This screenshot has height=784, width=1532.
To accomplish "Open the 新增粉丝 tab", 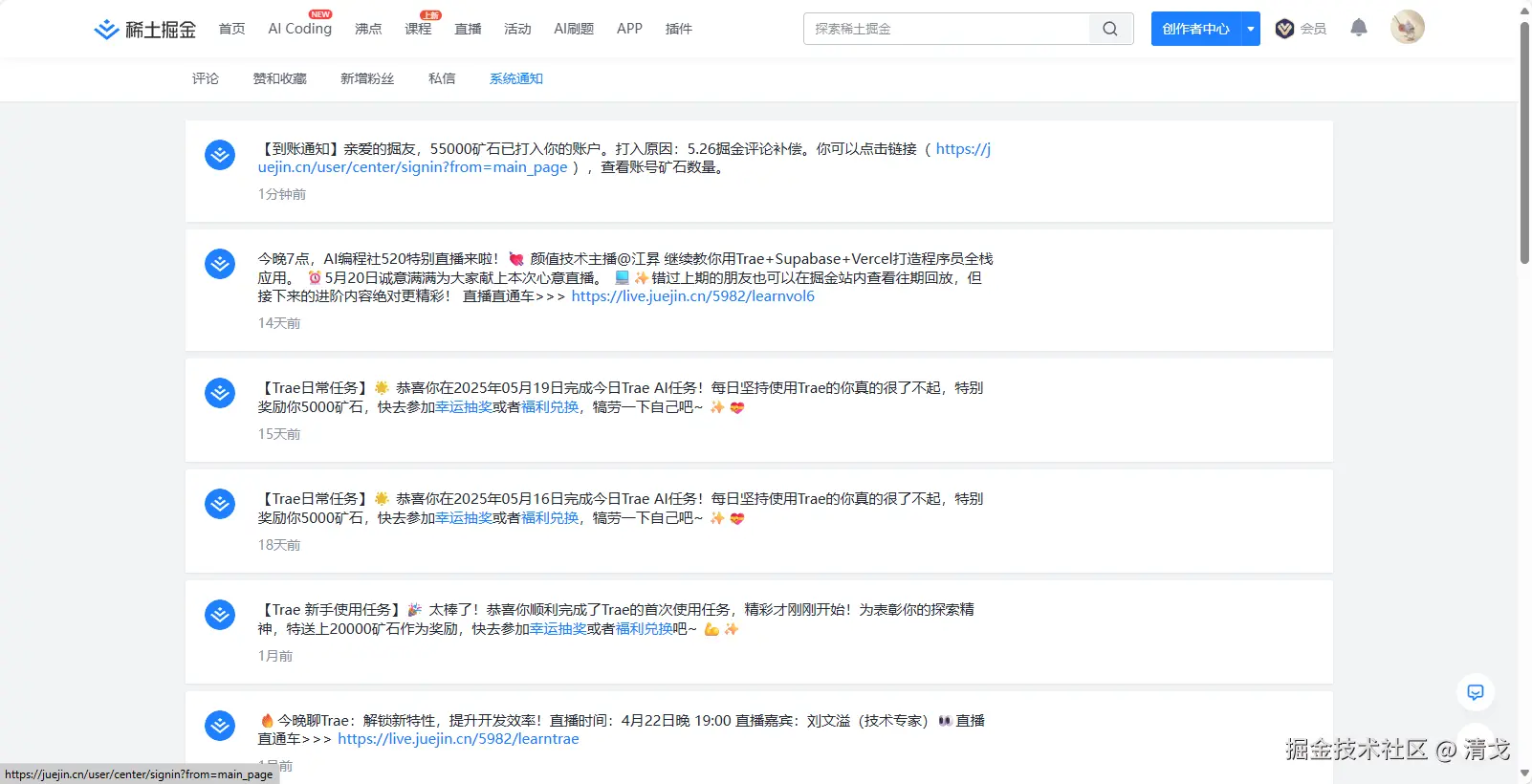I will pyautogui.click(x=367, y=78).
